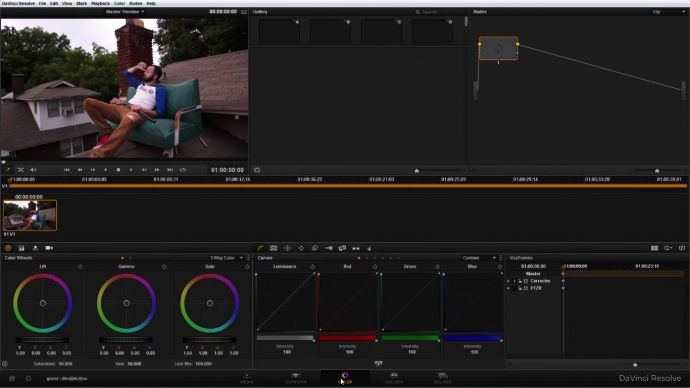
Task: Open the Edit menu
Action: (x=54, y=3)
